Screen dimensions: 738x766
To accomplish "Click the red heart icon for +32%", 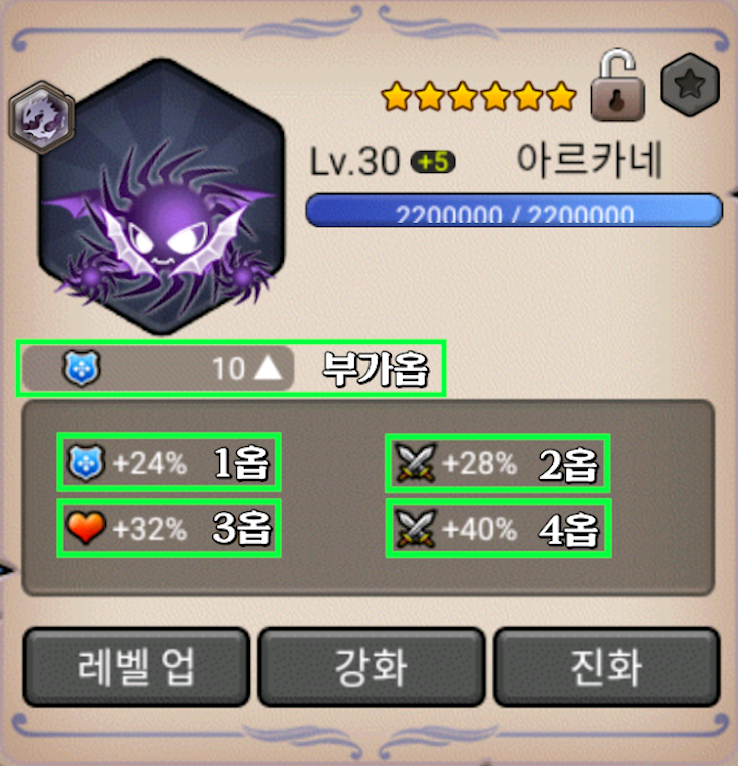I will 85,528.
